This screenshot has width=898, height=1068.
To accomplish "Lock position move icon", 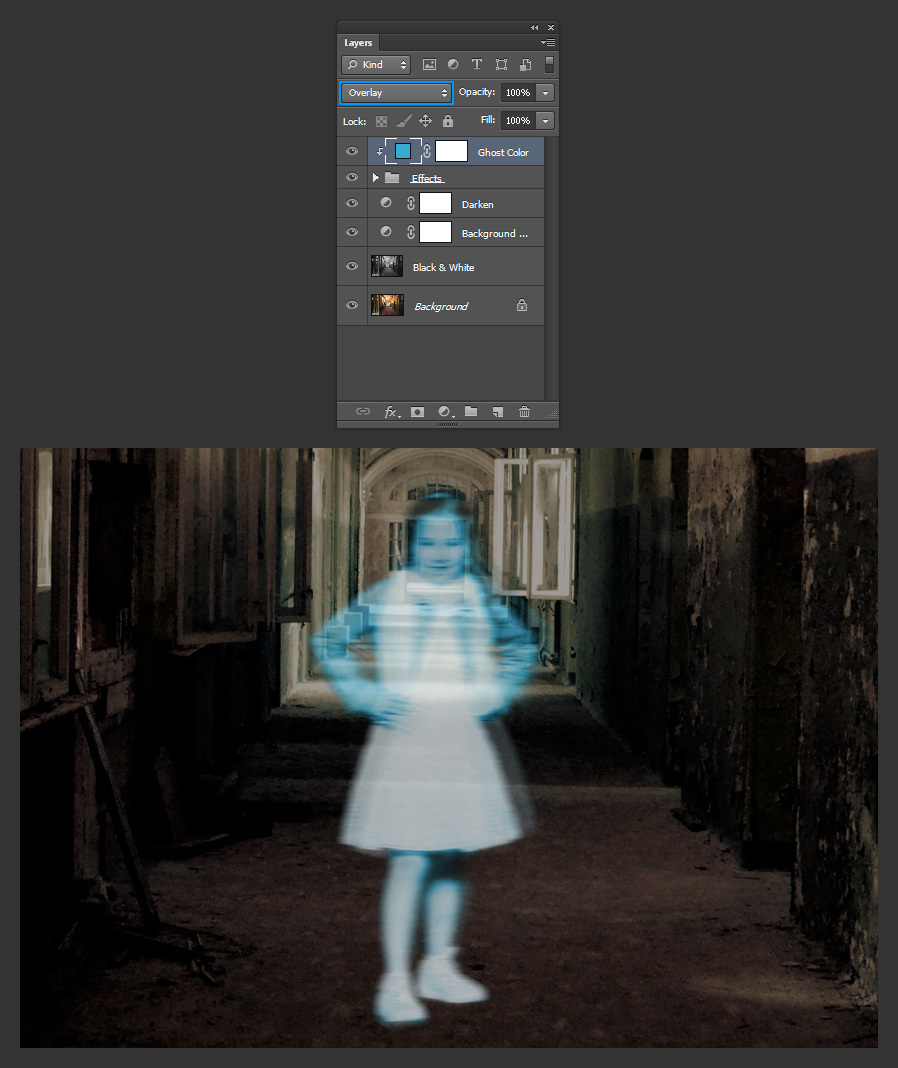I will click(425, 121).
